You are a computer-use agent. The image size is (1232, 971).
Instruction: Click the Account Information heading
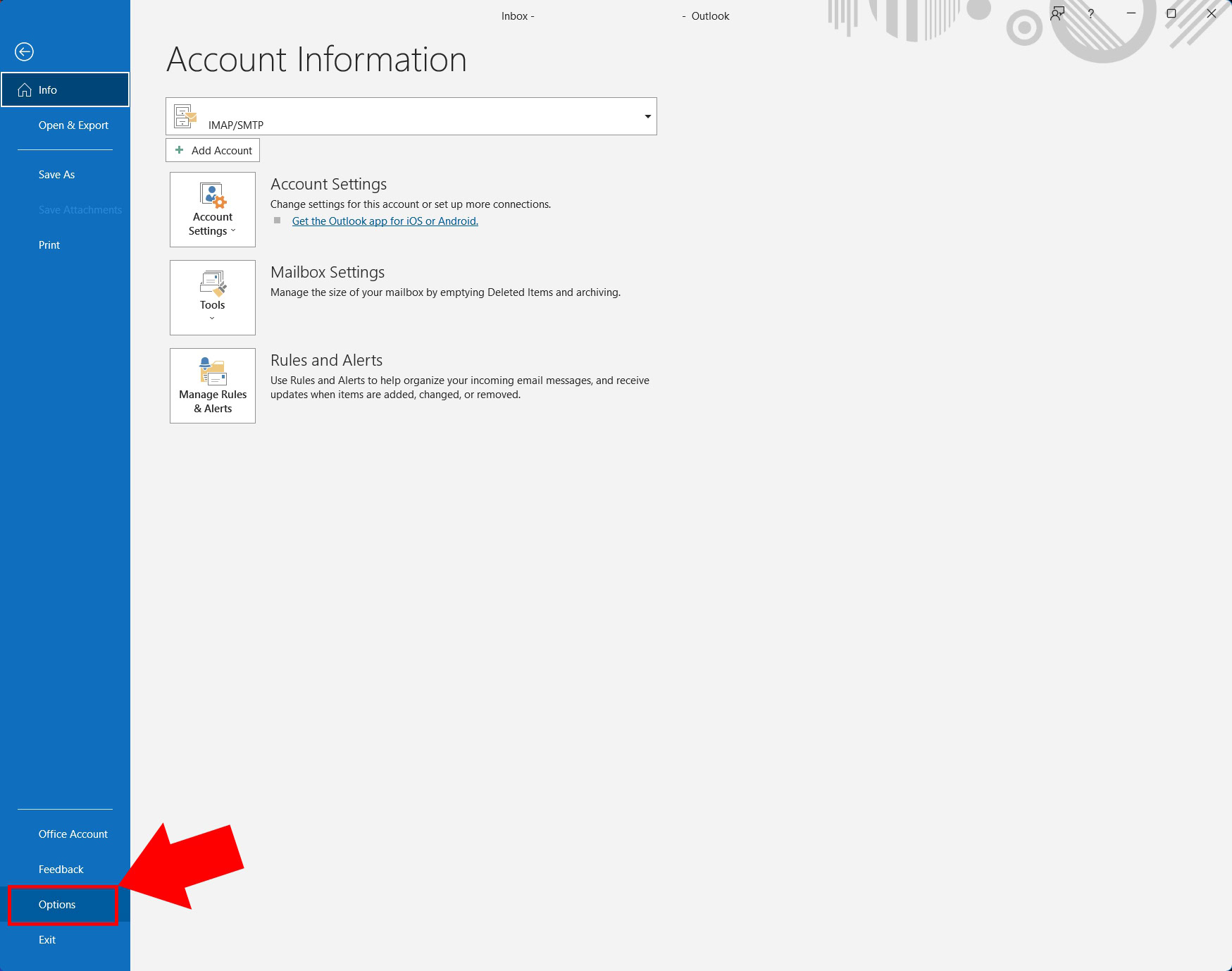(317, 59)
